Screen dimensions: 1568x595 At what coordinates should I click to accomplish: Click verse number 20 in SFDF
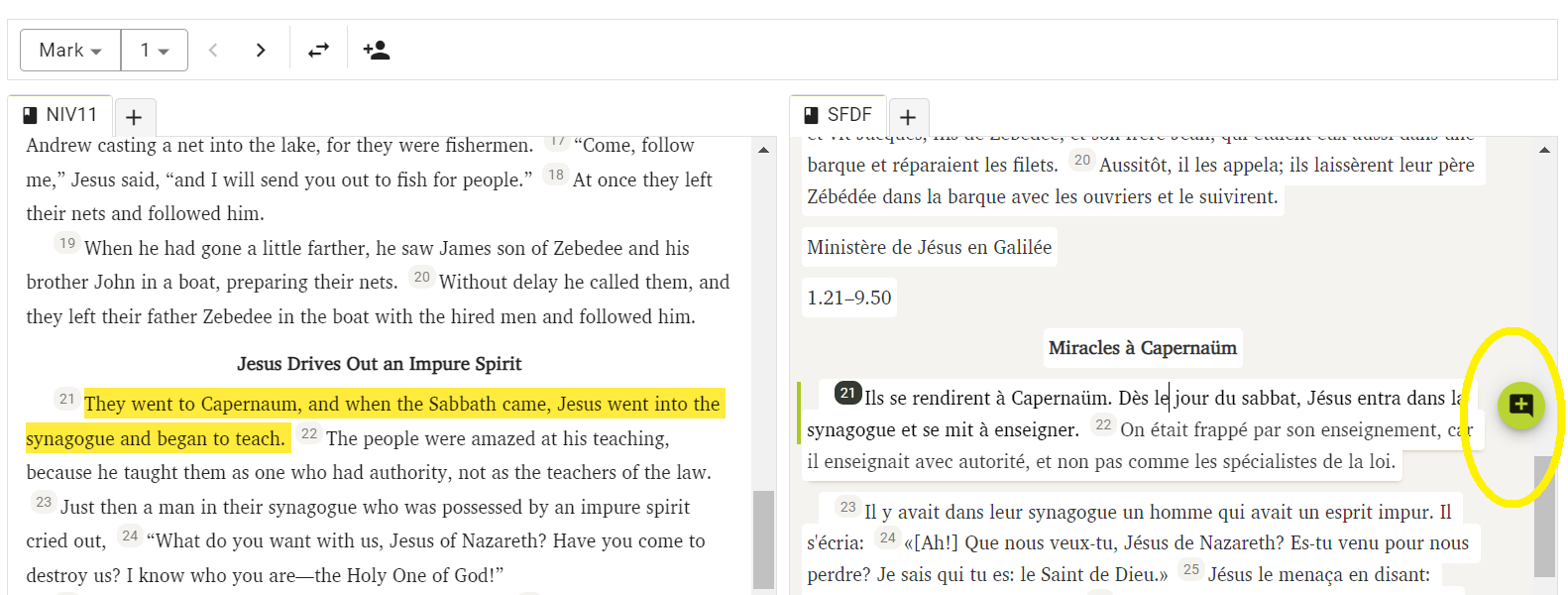tap(1082, 160)
